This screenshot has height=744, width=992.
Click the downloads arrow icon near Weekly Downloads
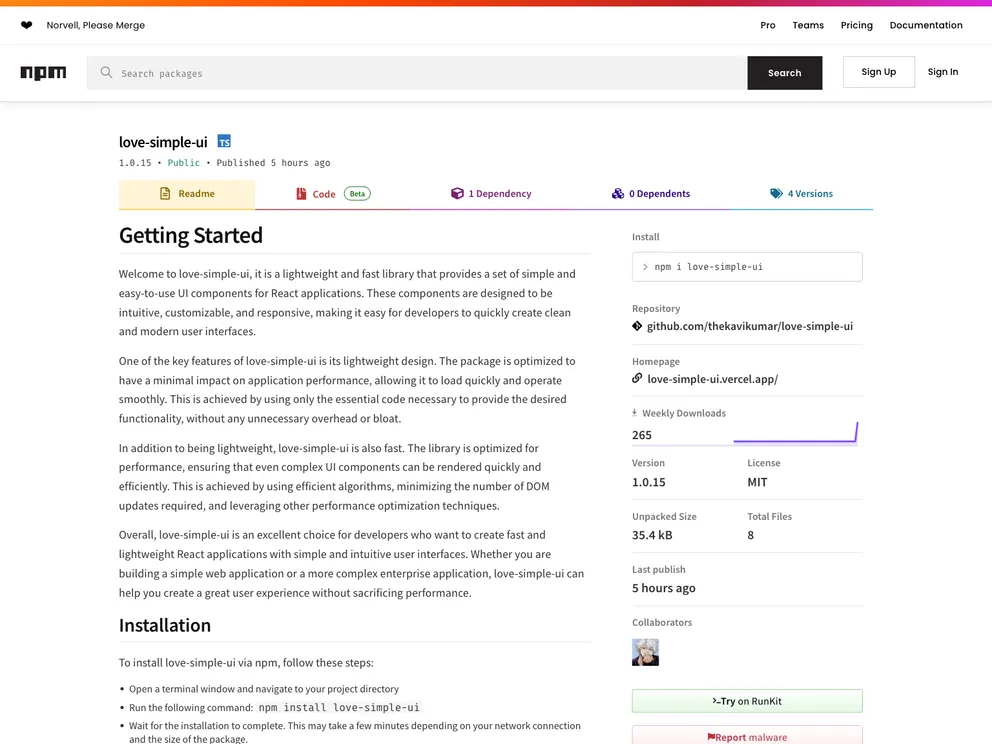click(632, 412)
